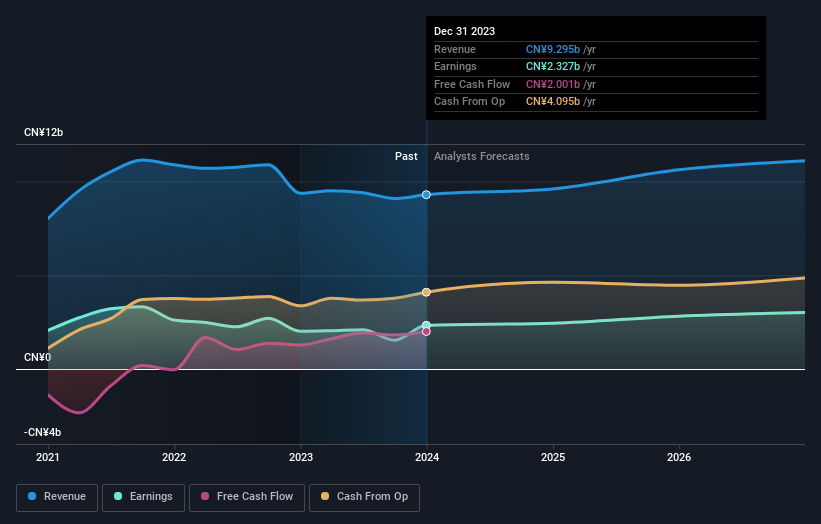Click the 2024 x-axis label

(427, 458)
